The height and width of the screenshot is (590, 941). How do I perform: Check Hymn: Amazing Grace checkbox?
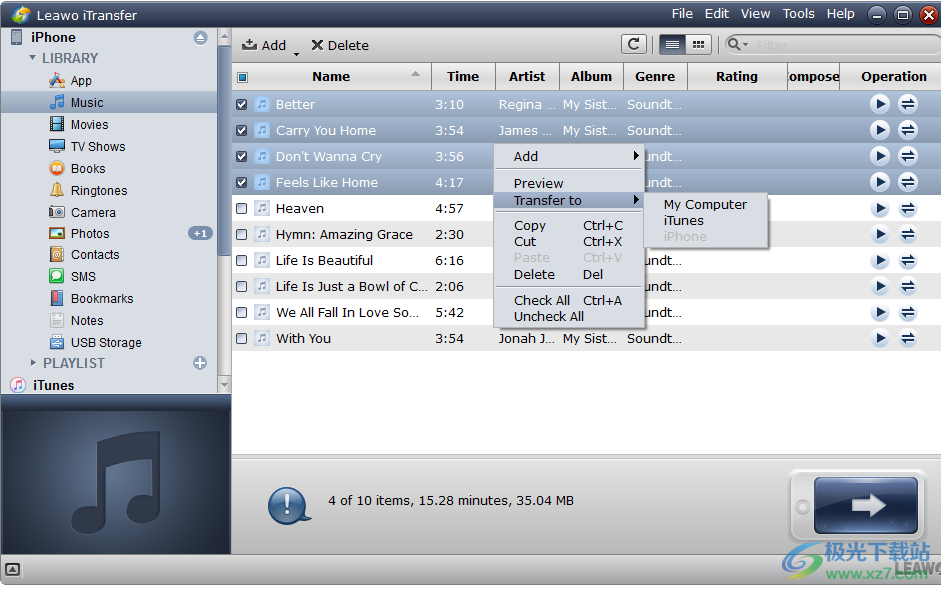pyautogui.click(x=241, y=234)
